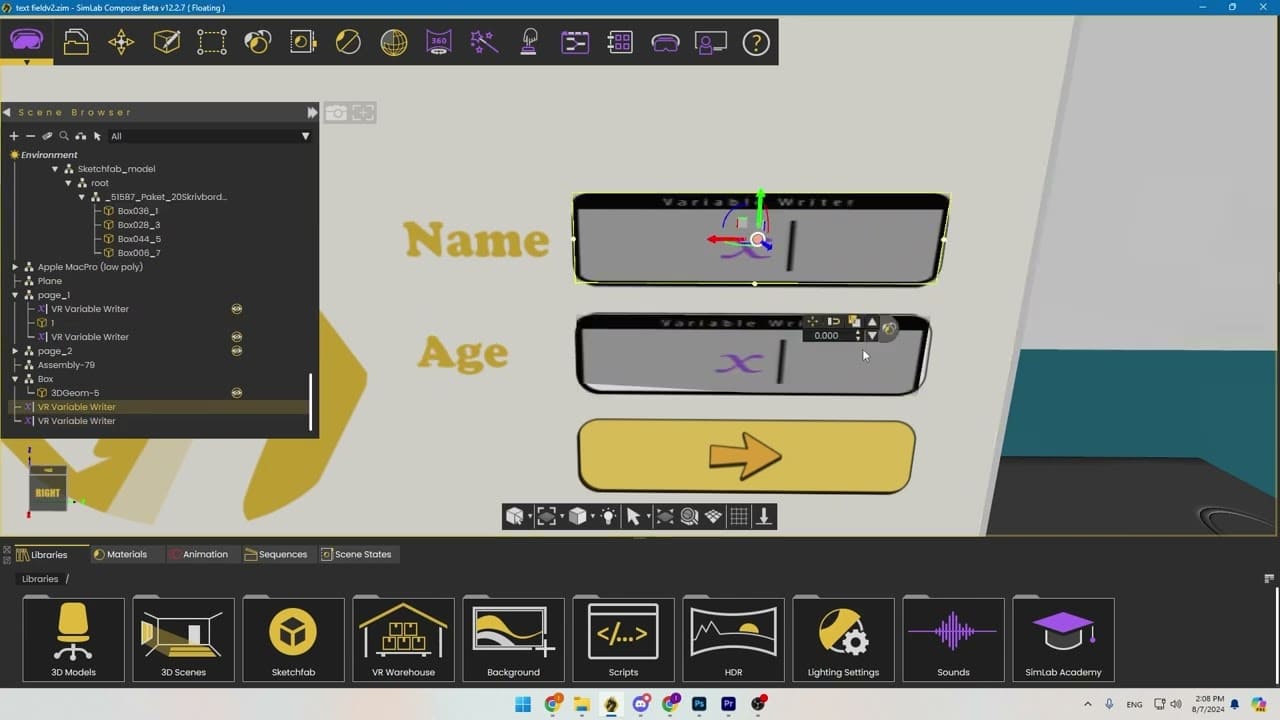This screenshot has height=720, width=1280.
Task: Select Assembly-79 in the scene tree
Action: coord(66,365)
